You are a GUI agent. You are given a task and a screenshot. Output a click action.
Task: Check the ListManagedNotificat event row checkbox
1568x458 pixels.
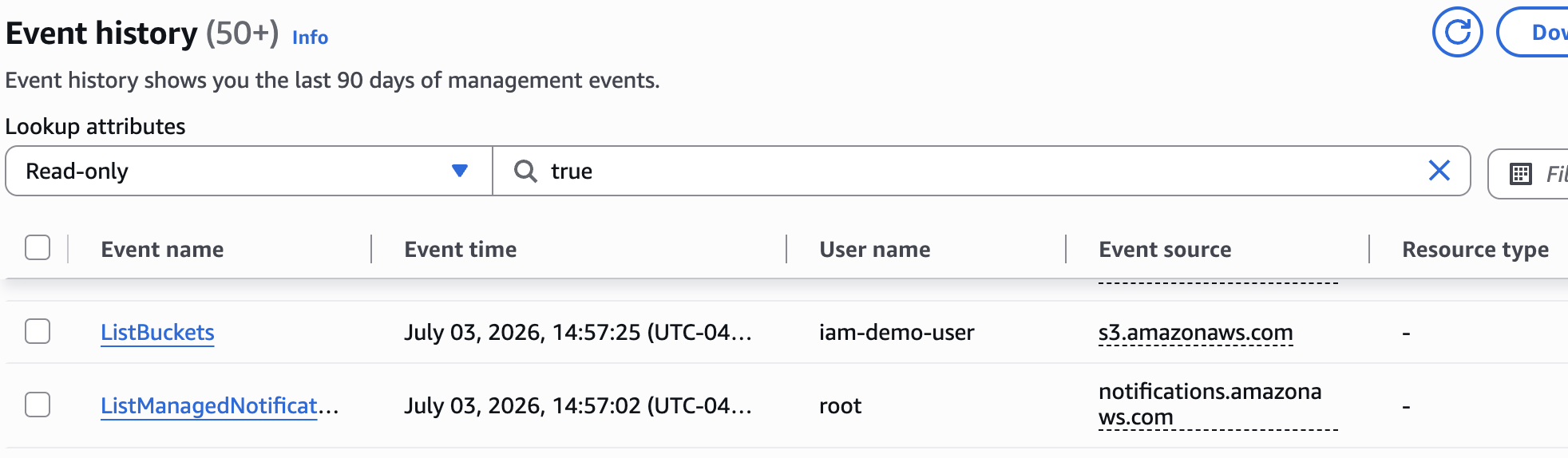coord(38,405)
